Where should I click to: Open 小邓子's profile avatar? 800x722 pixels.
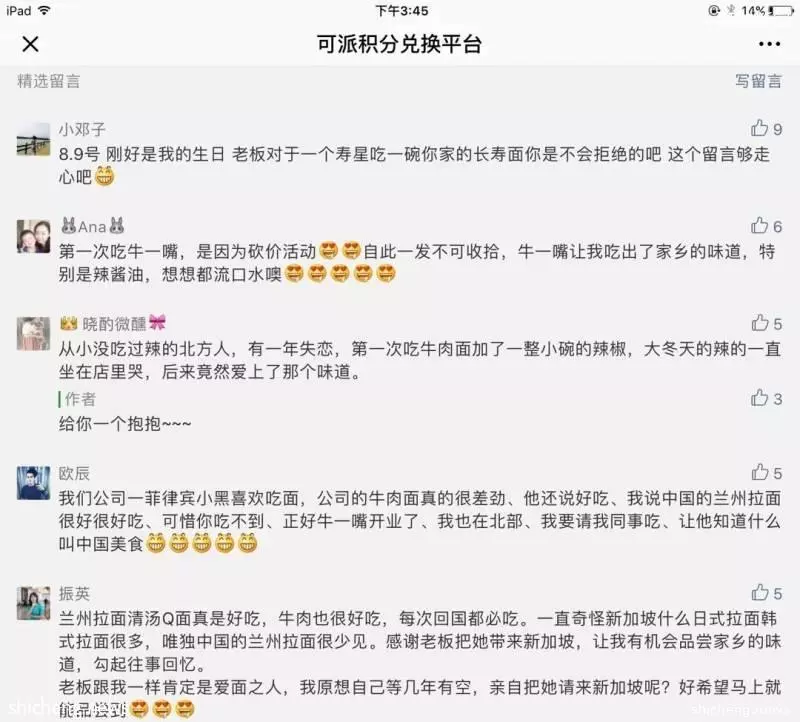[34, 139]
